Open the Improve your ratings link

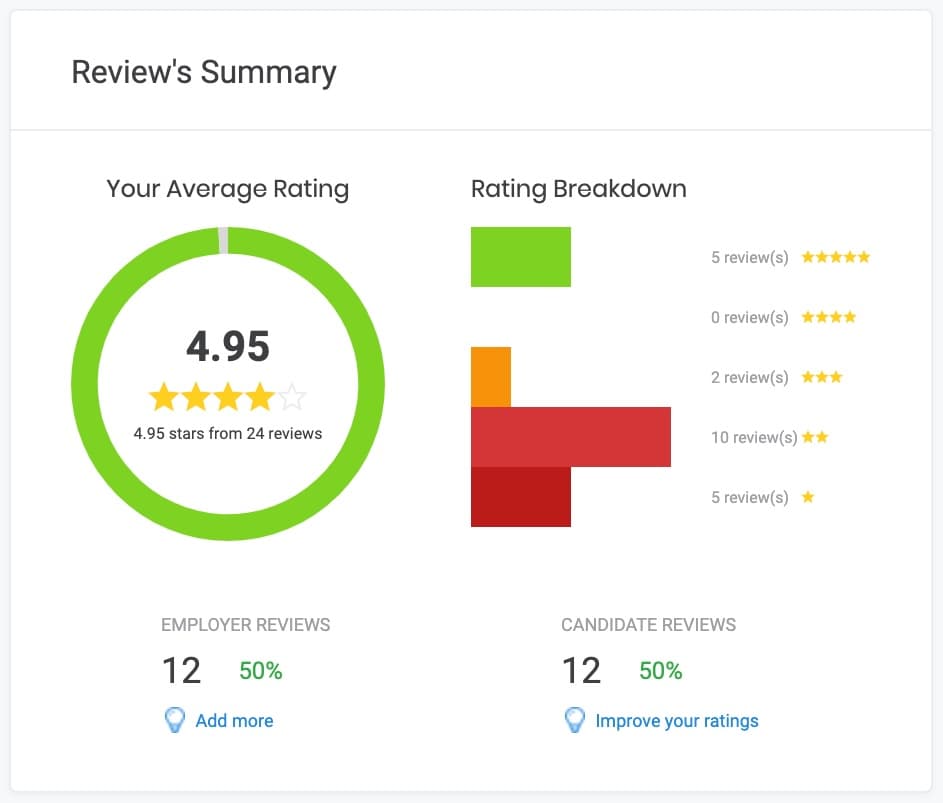(x=677, y=721)
